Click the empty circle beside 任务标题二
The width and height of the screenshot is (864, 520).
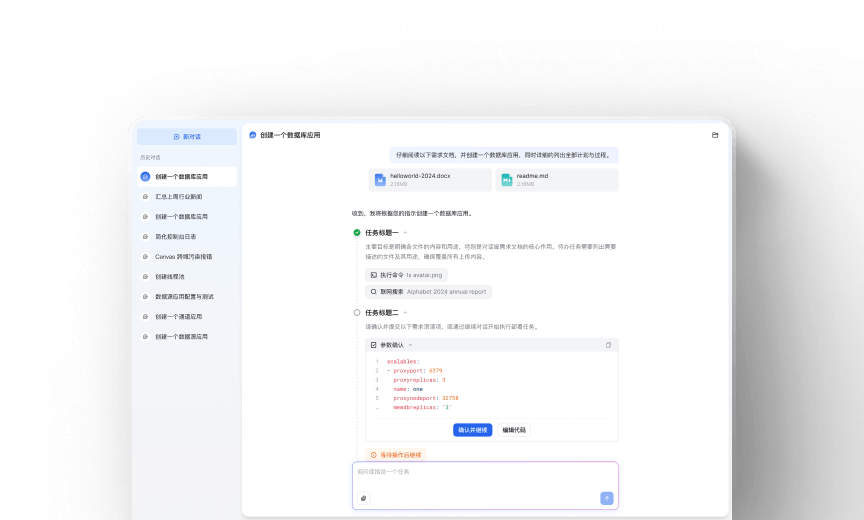click(357, 312)
